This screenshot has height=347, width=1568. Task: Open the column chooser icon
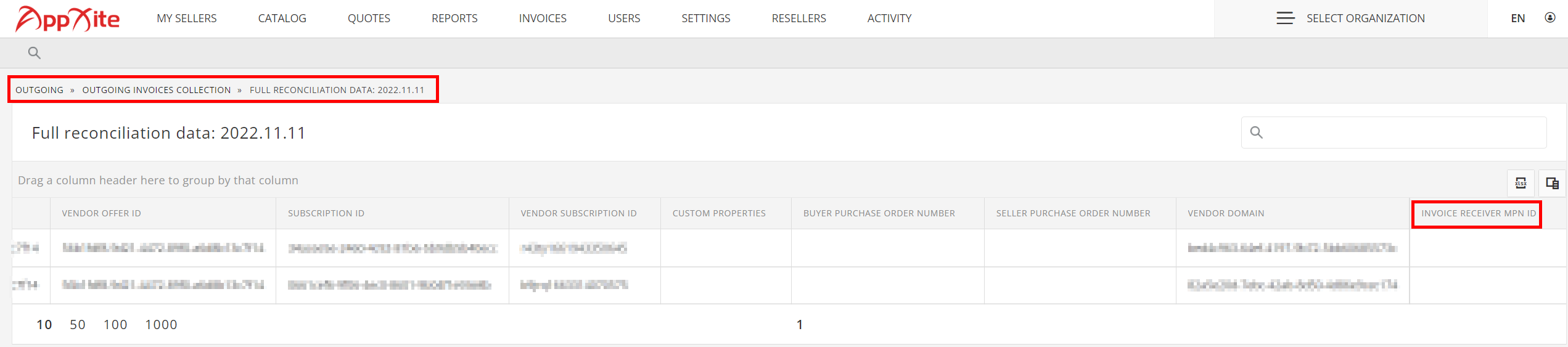1552,183
